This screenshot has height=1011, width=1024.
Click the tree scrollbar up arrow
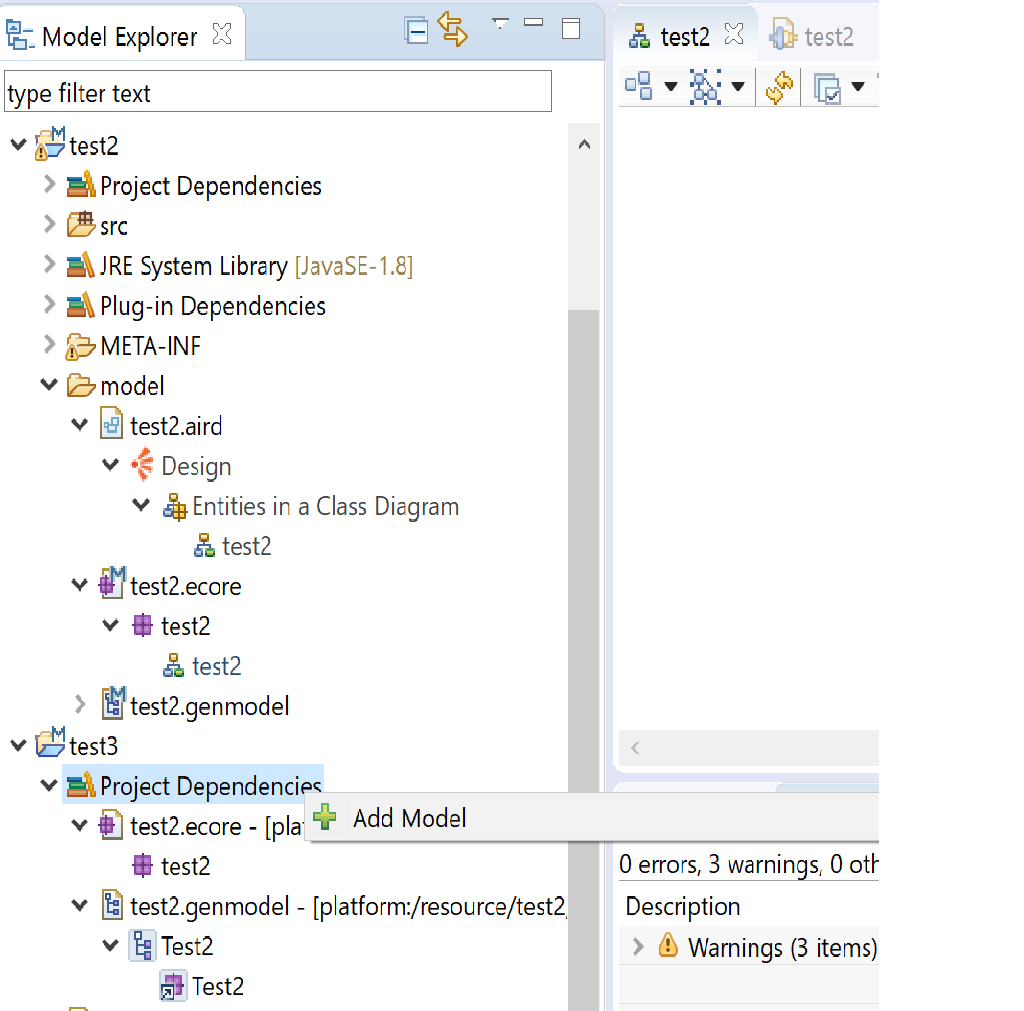tap(584, 144)
